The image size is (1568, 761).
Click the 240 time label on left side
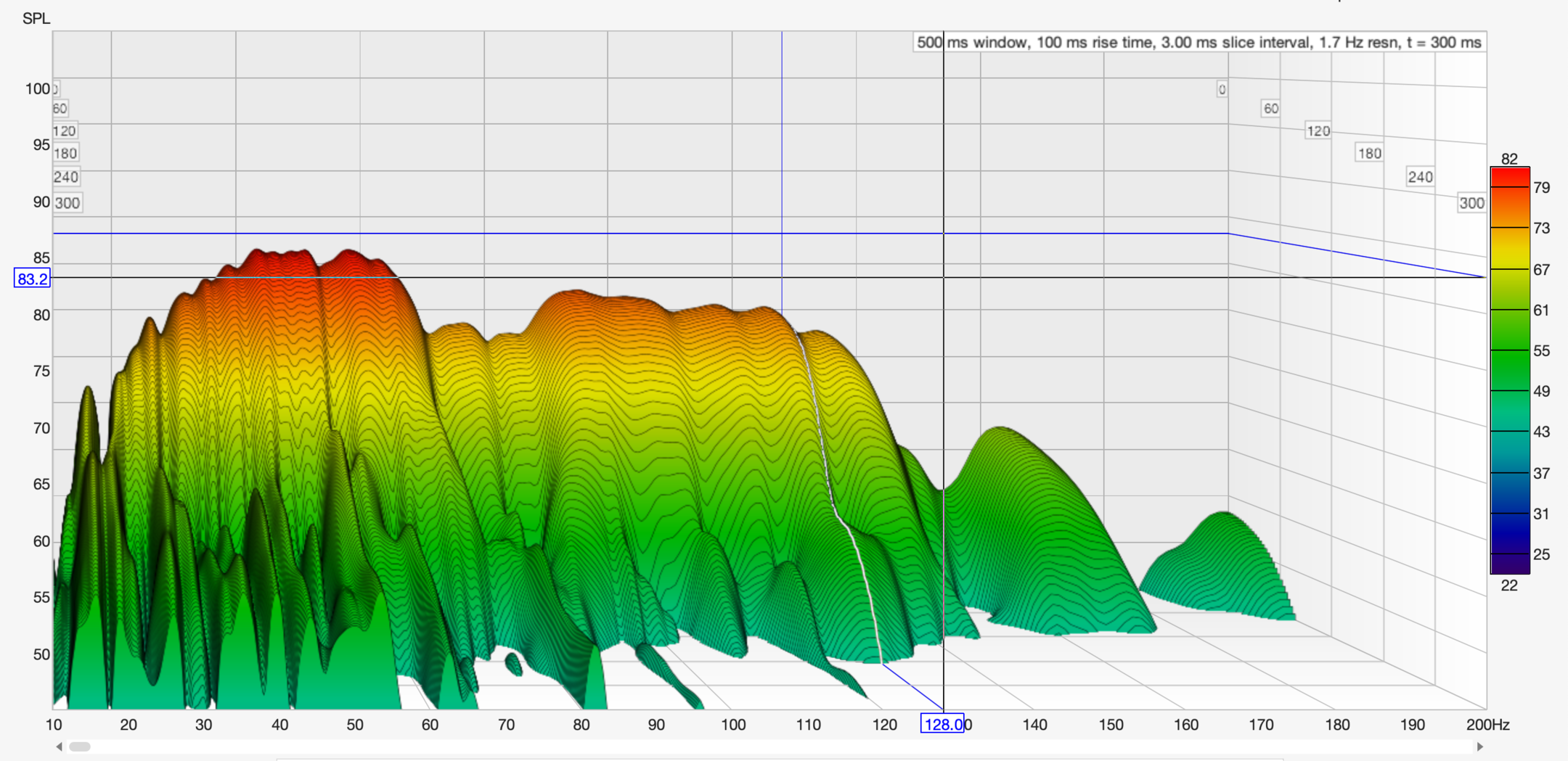(66, 177)
